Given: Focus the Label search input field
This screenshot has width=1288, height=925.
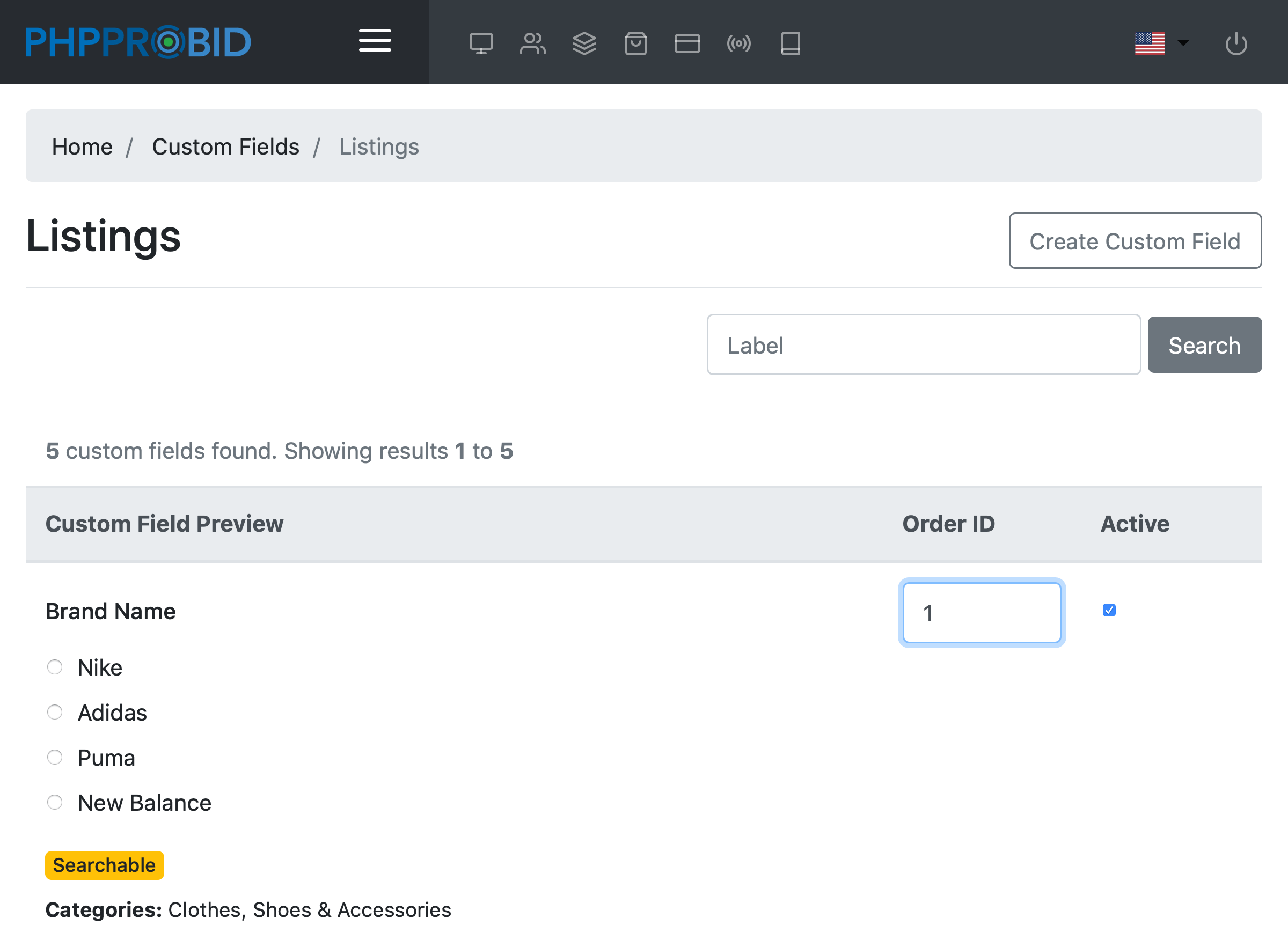Looking at the screenshot, I should pyautogui.click(x=923, y=344).
